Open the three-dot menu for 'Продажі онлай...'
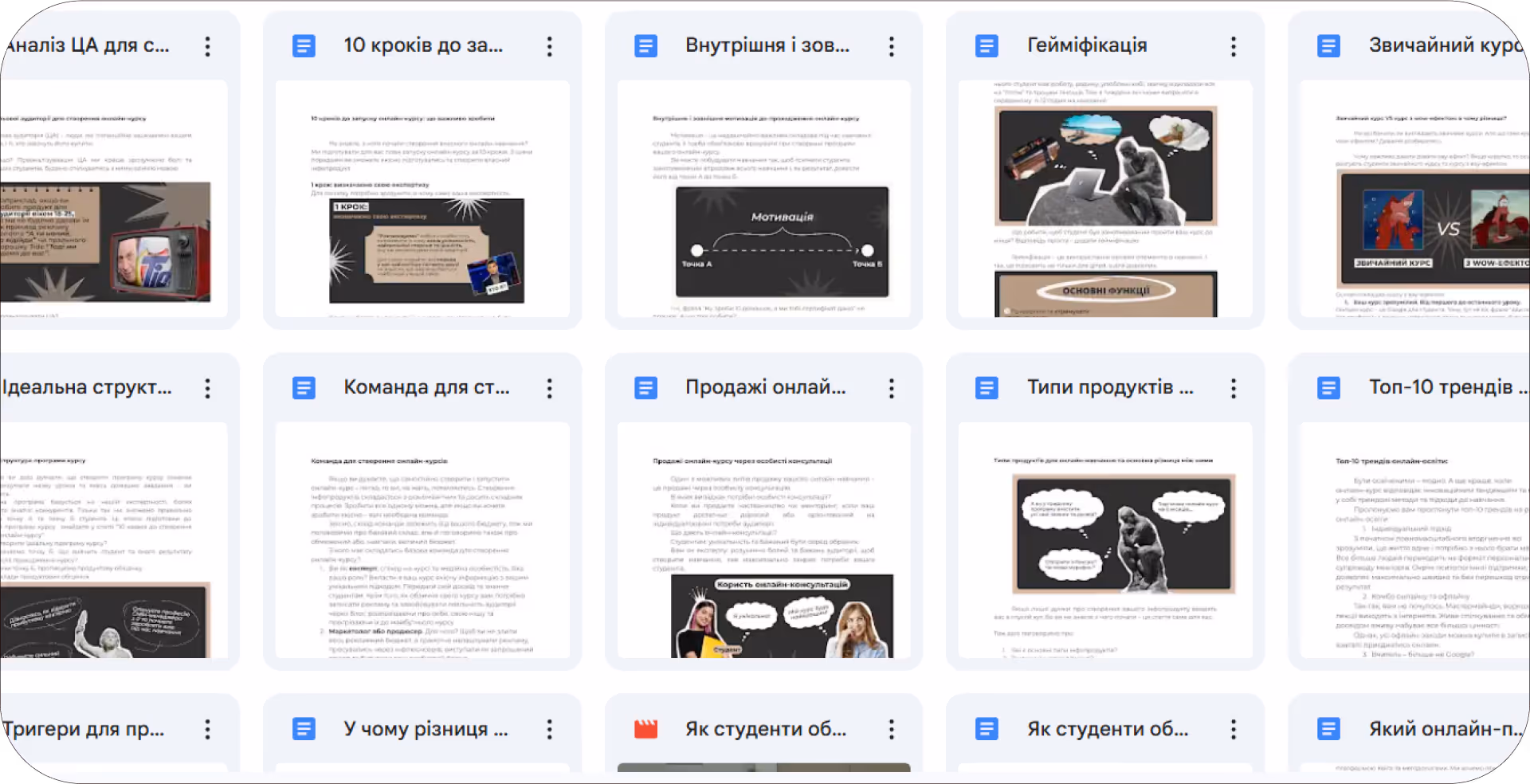Image resolution: width=1530 pixels, height=784 pixels. (891, 388)
